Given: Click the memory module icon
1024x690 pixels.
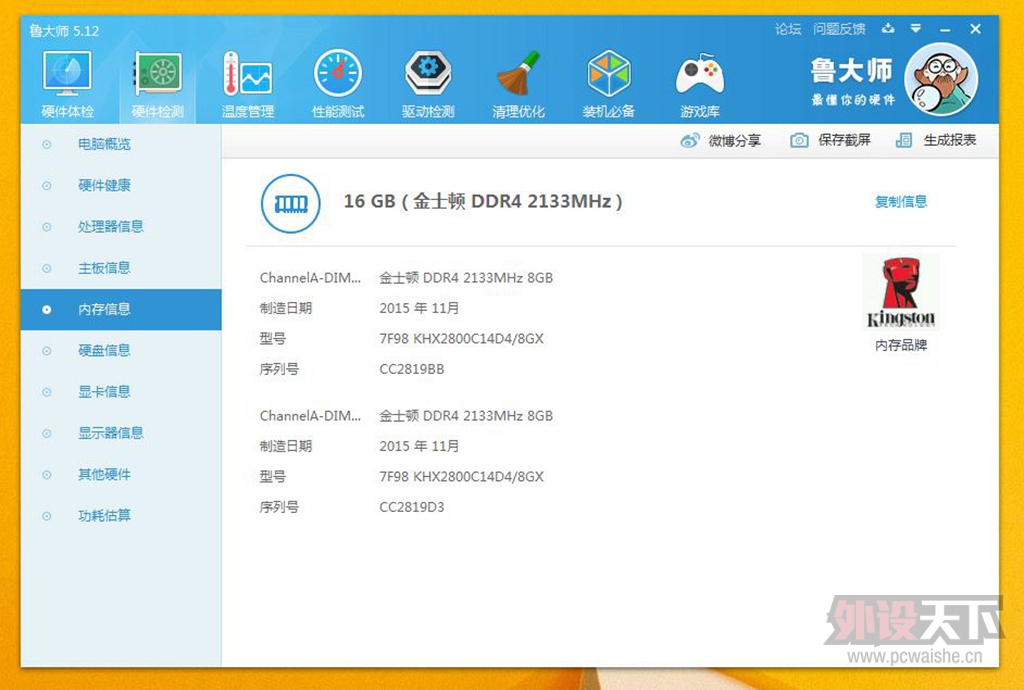Looking at the screenshot, I should [291, 204].
